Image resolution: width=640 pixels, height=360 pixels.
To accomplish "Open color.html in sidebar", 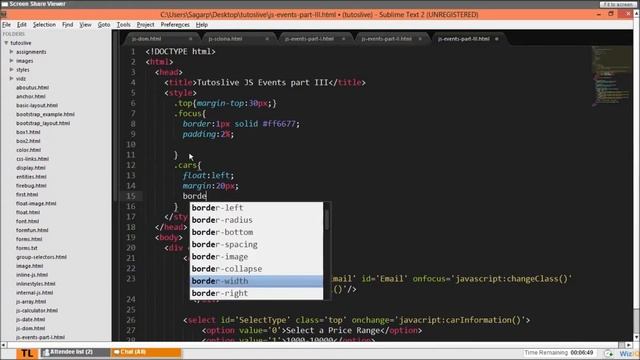I will click(x=28, y=150).
